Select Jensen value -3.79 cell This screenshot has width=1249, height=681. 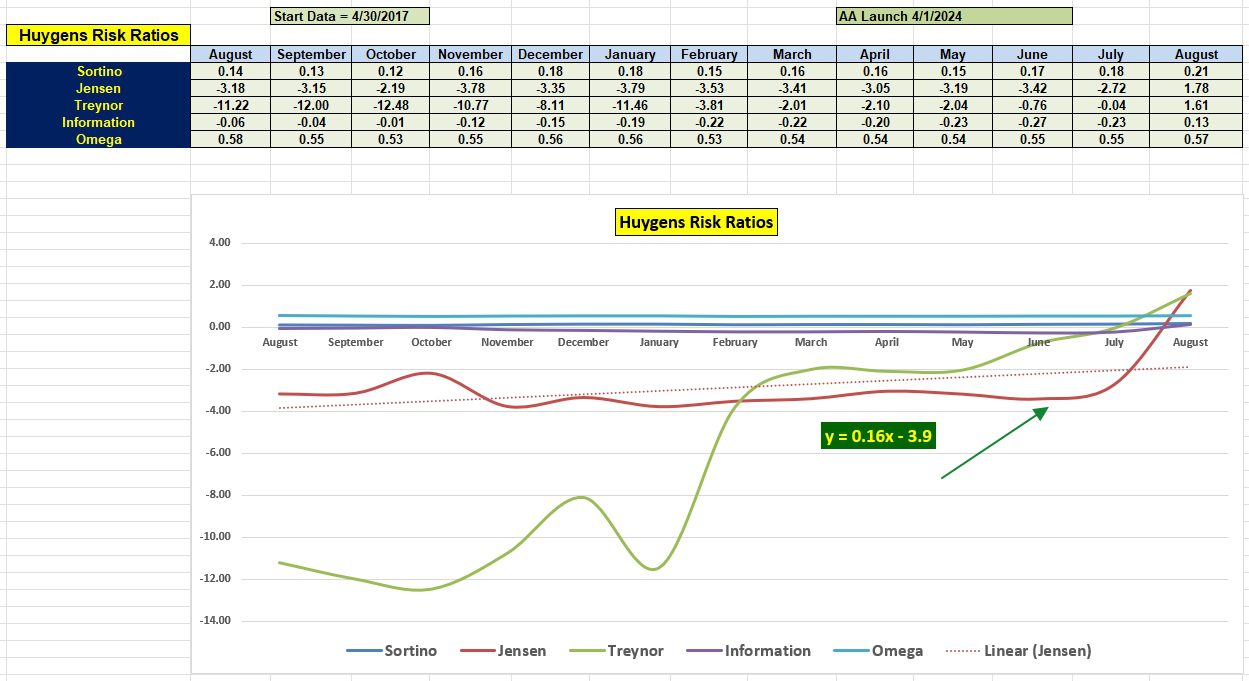[629, 88]
